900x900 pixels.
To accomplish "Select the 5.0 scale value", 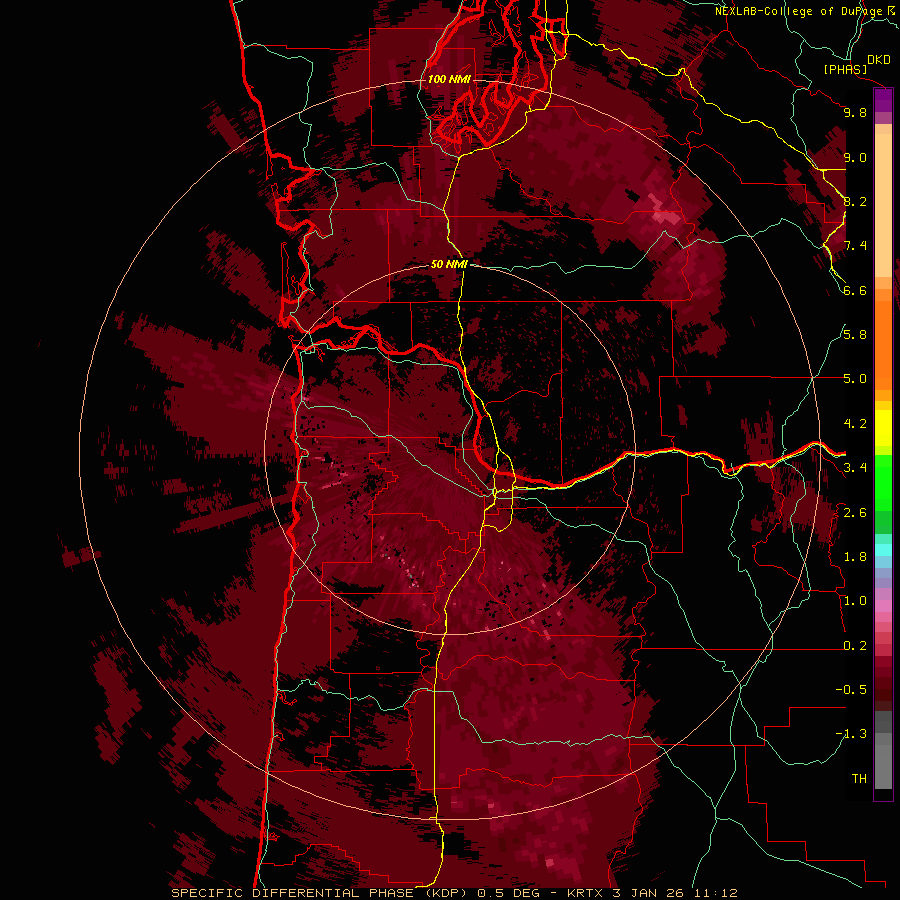I will tap(855, 379).
